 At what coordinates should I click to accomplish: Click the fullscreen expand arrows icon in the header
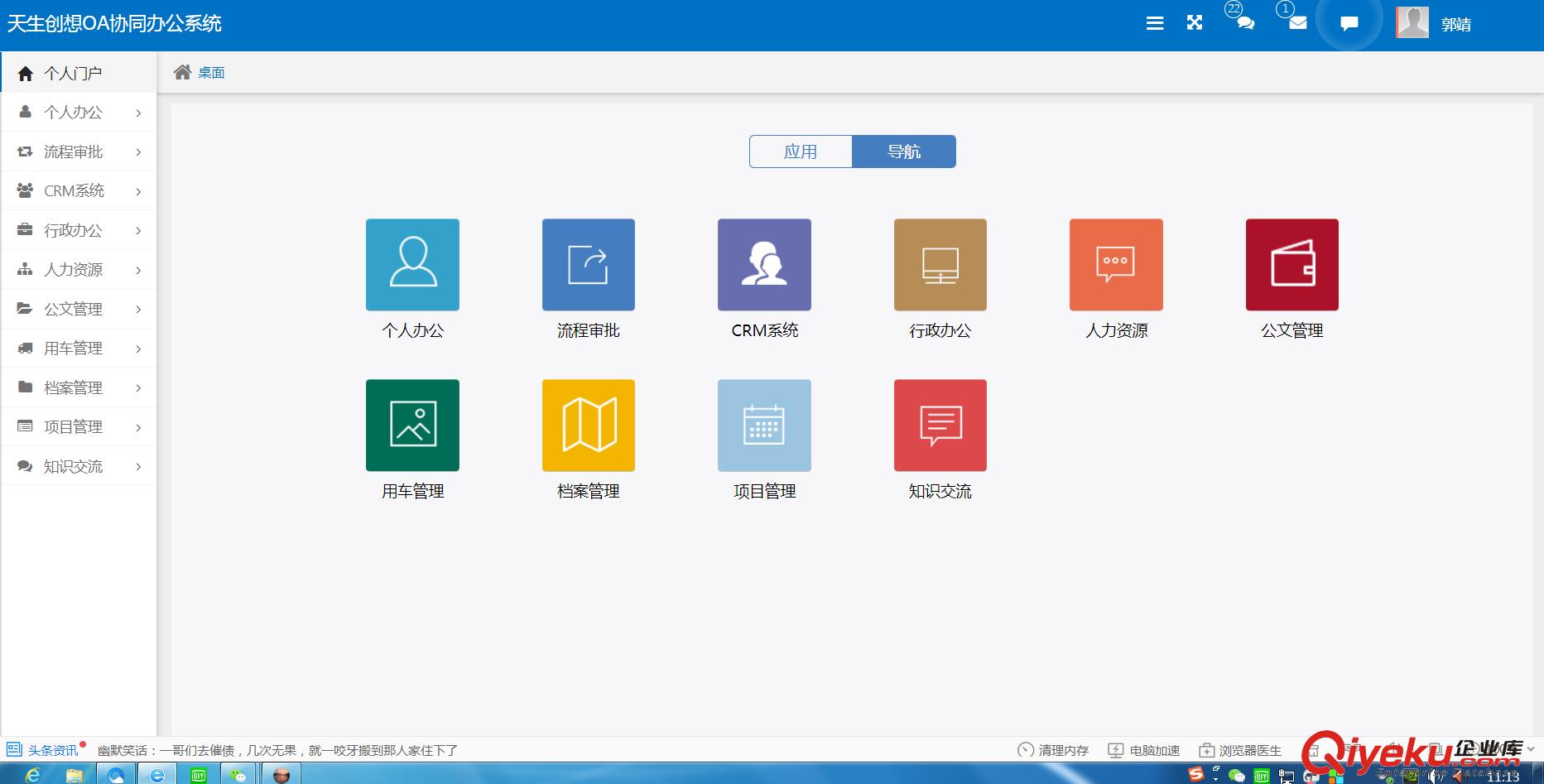(x=1195, y=23)
